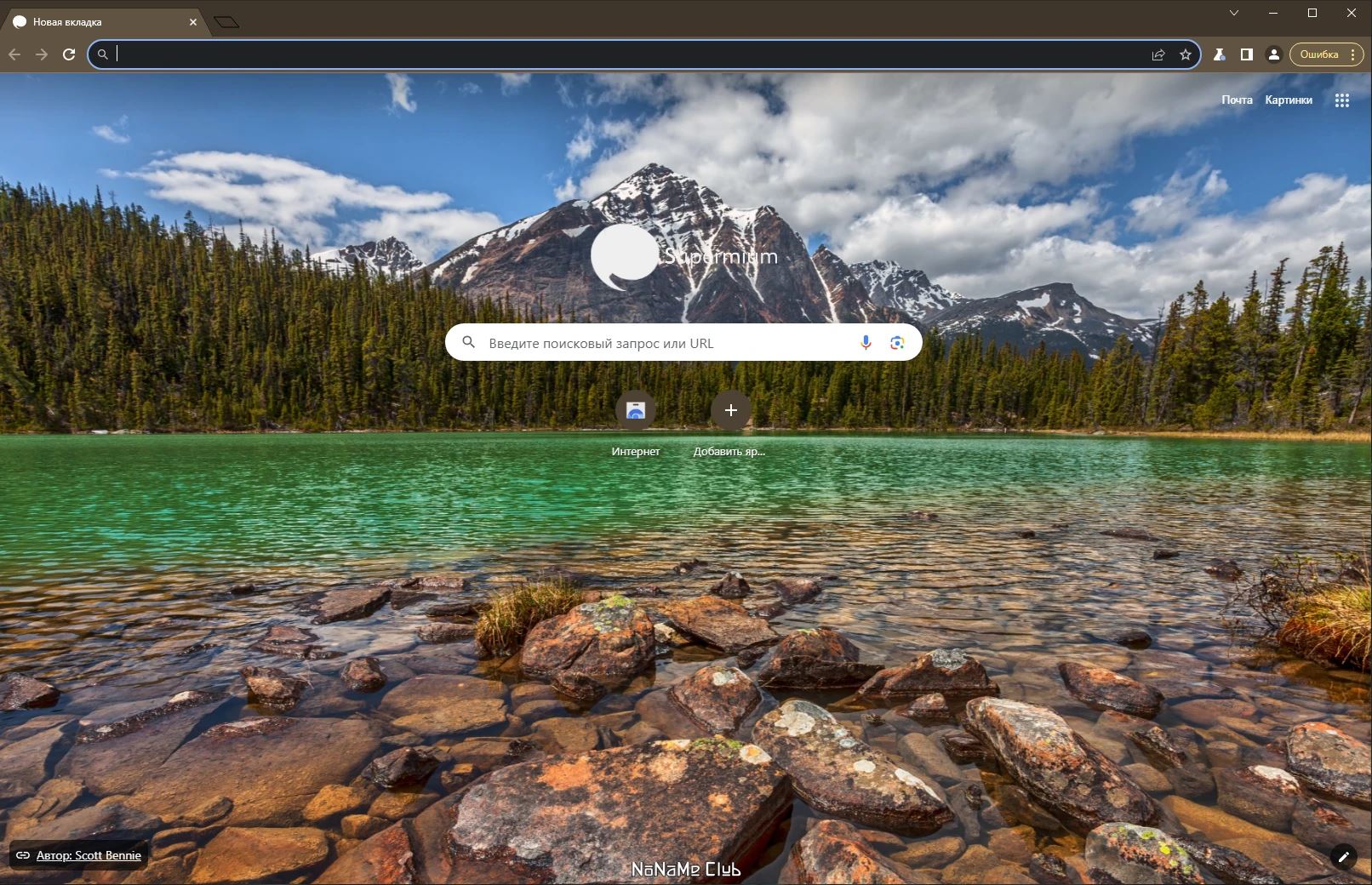
Task: Open theme customization with the pencil icon
Action: point(1343,858)
